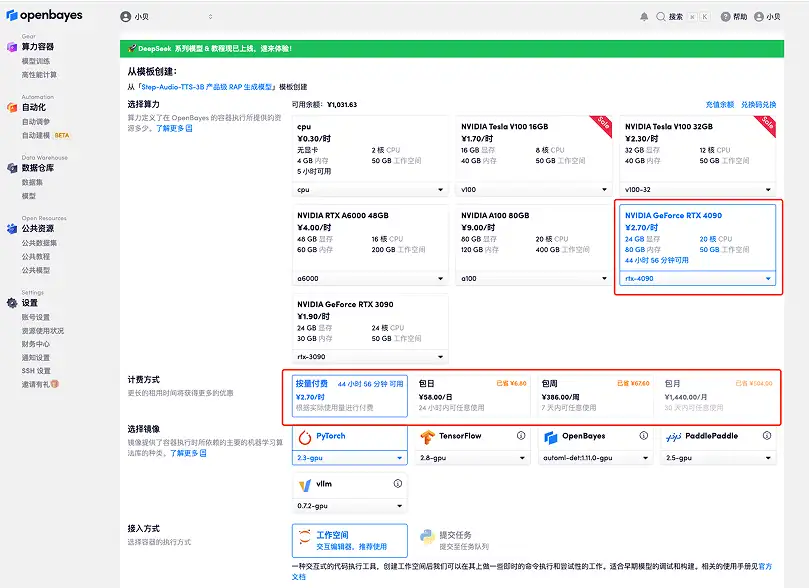
Task: Open the cpu resource dropdown
Action: pos(370,190)
